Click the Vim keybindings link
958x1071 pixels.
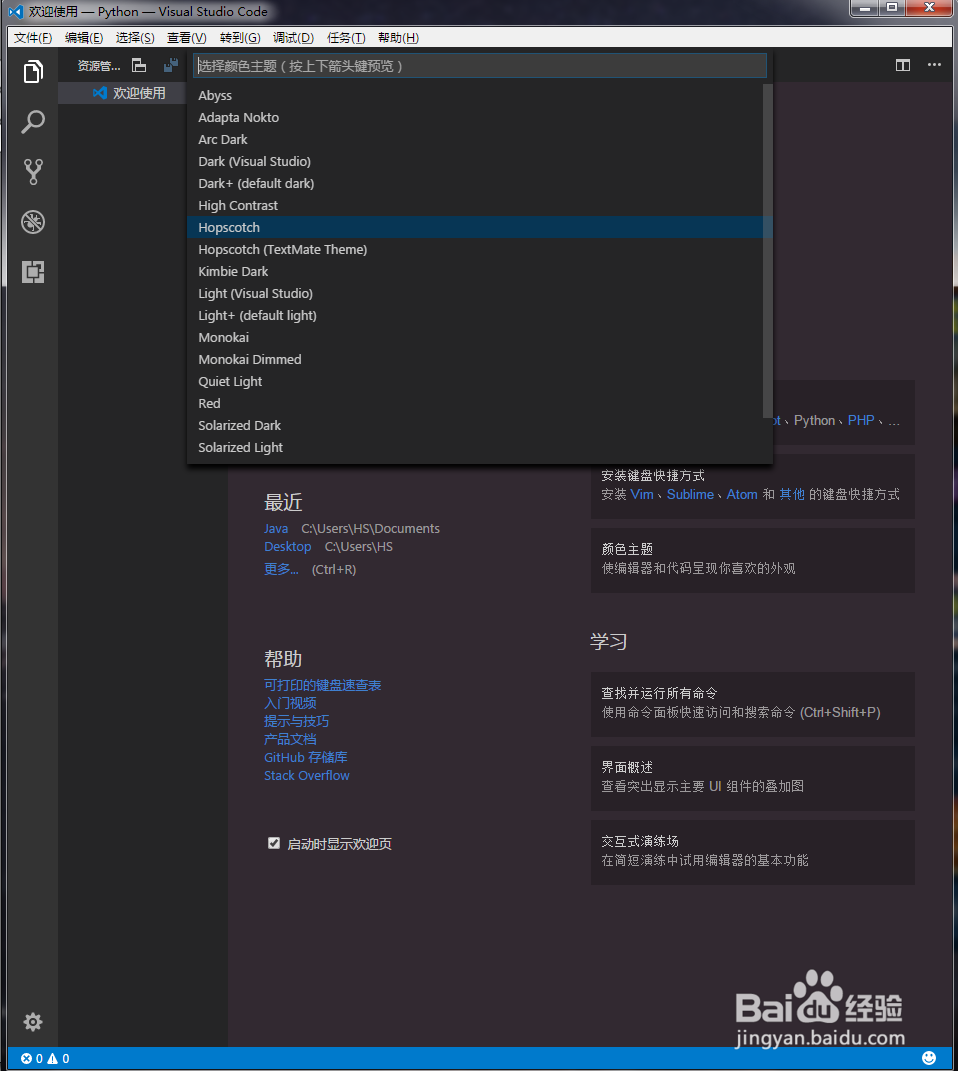[x=642, y=495]
